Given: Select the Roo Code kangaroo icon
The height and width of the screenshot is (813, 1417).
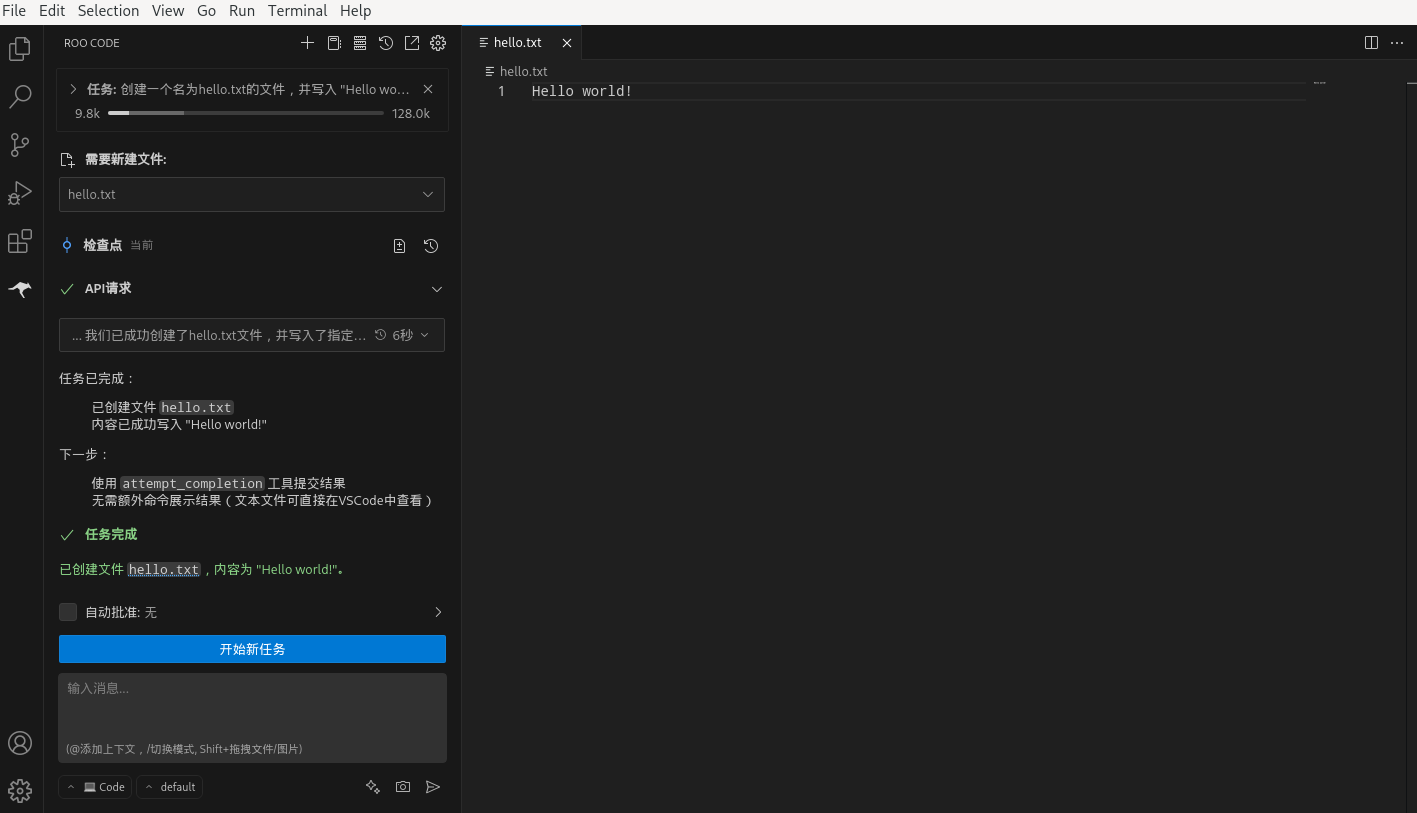Looking at the screenshot, I should [20, 289].
